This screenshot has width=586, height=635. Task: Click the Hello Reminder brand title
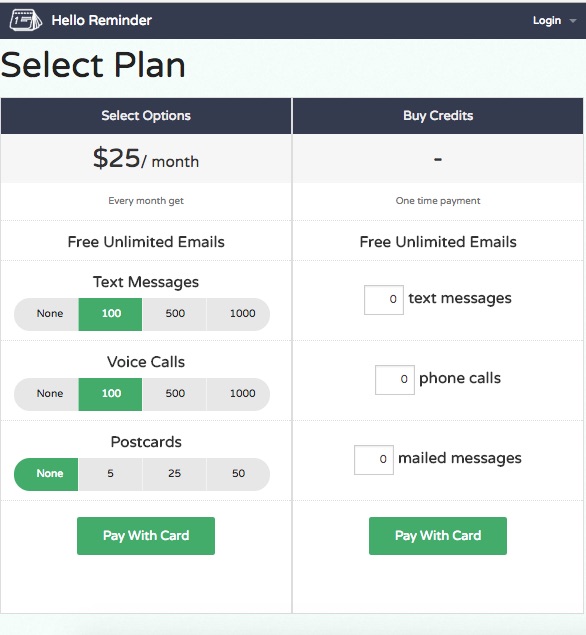click(x=102, y=20)
